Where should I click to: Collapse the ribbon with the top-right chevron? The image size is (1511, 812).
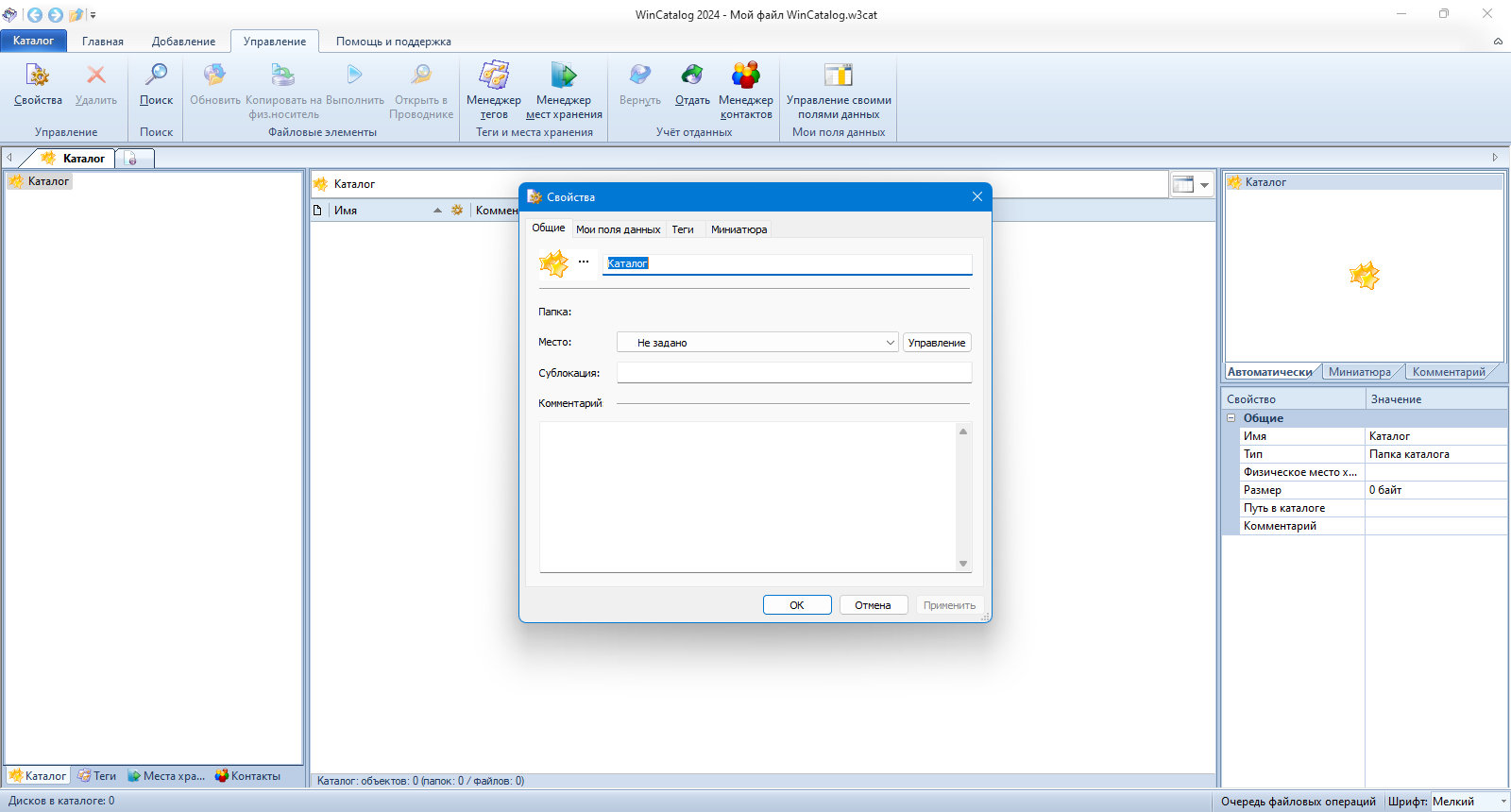pos(1498,42)
